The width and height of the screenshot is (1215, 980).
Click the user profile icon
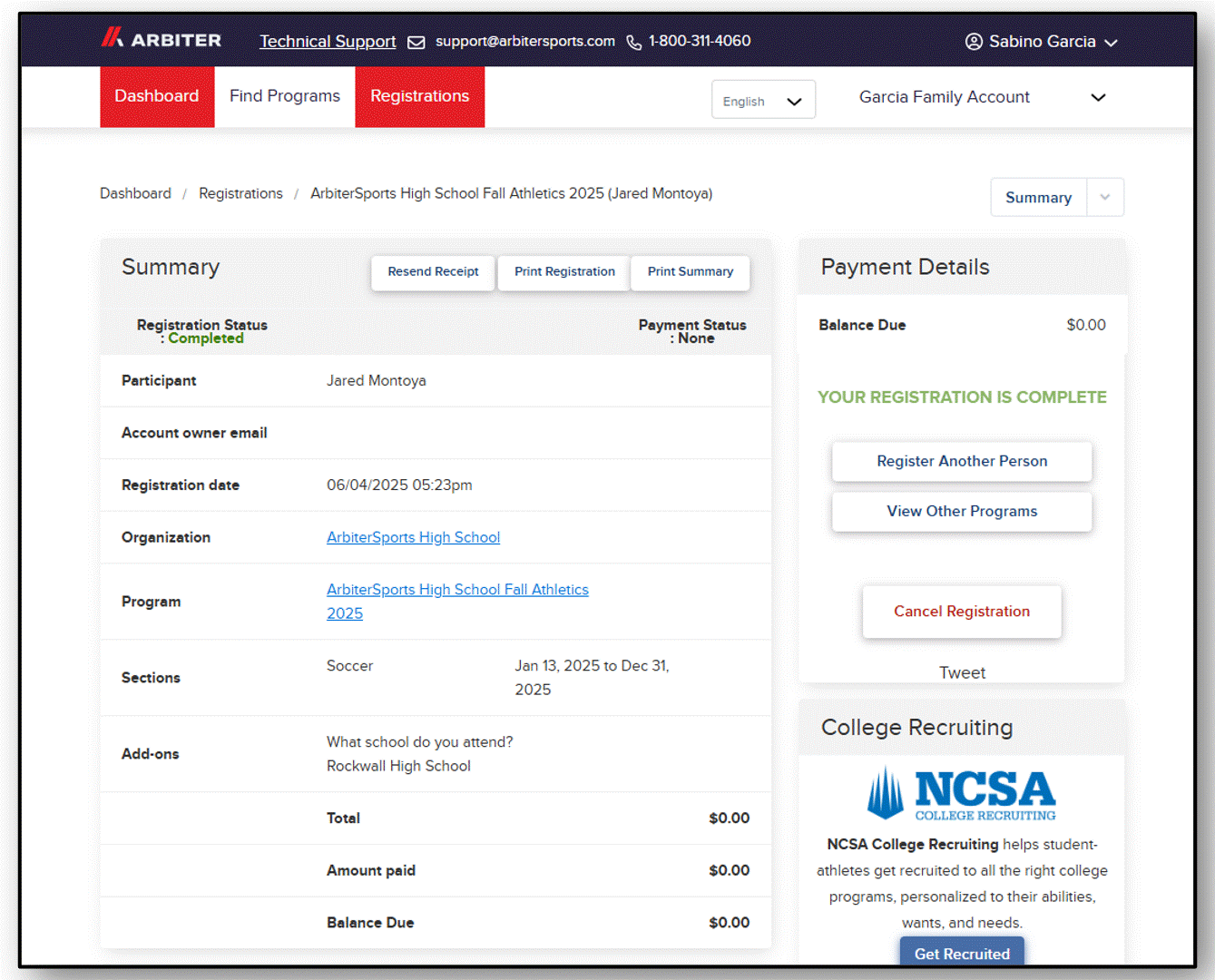(x=974, y=42)
